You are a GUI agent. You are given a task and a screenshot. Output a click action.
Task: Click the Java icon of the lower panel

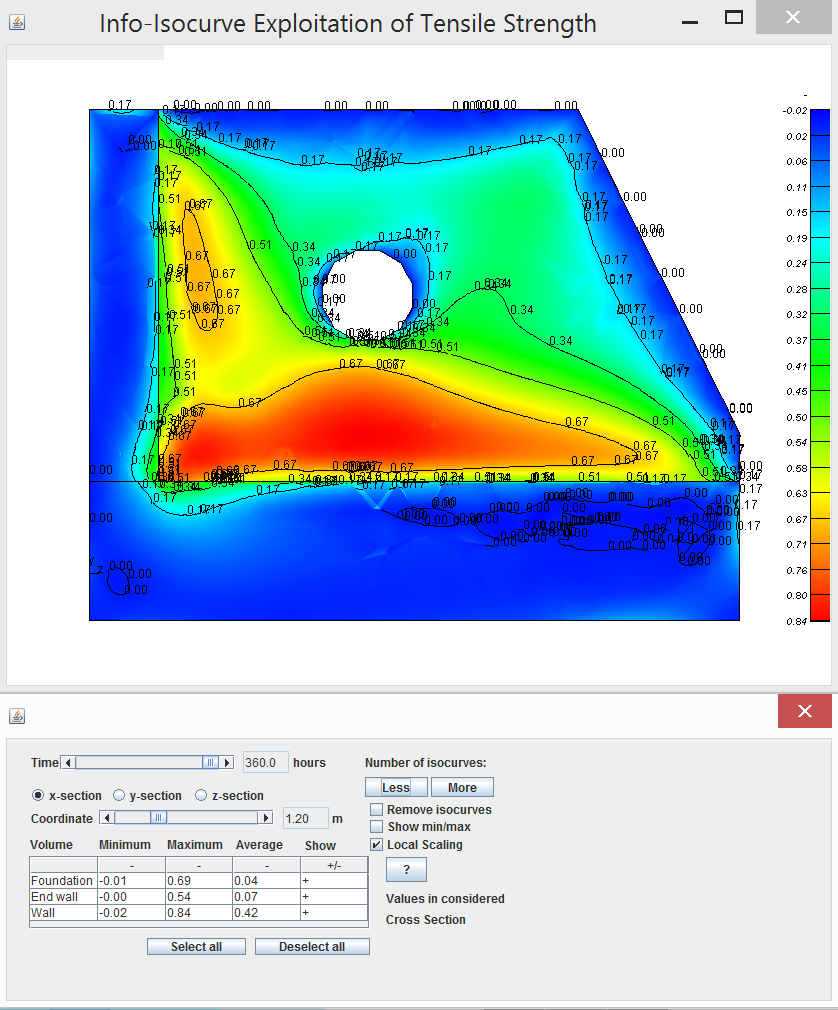coord(17,716)
